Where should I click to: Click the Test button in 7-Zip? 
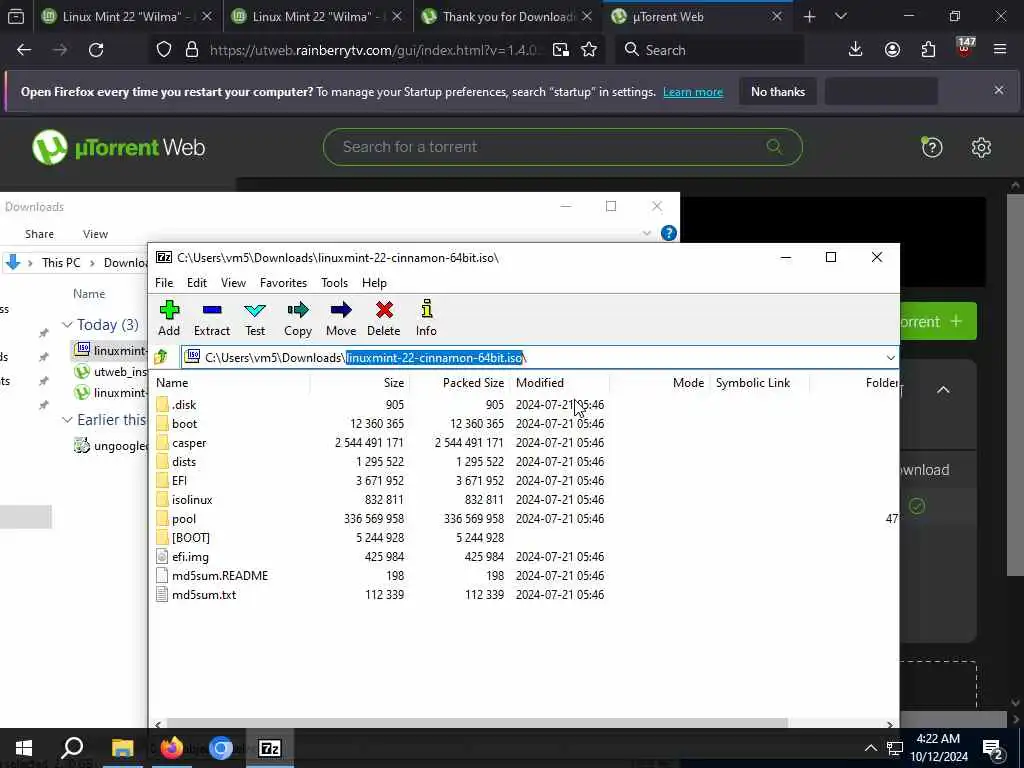click(x=255, y=318)
